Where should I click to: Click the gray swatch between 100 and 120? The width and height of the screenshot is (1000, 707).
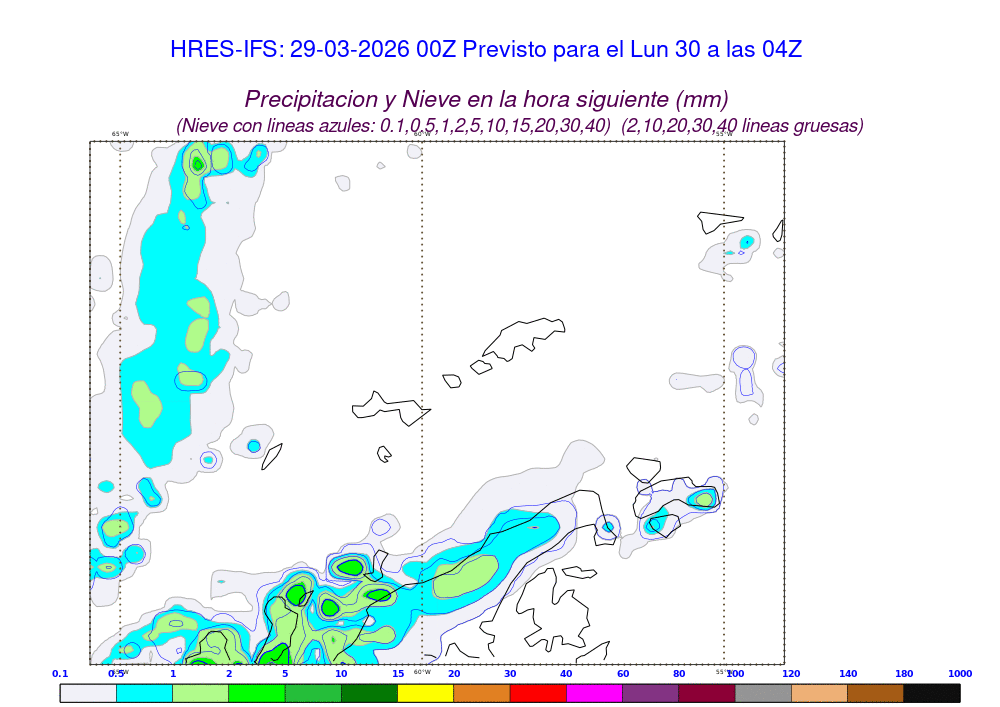(x=763, y=693)
